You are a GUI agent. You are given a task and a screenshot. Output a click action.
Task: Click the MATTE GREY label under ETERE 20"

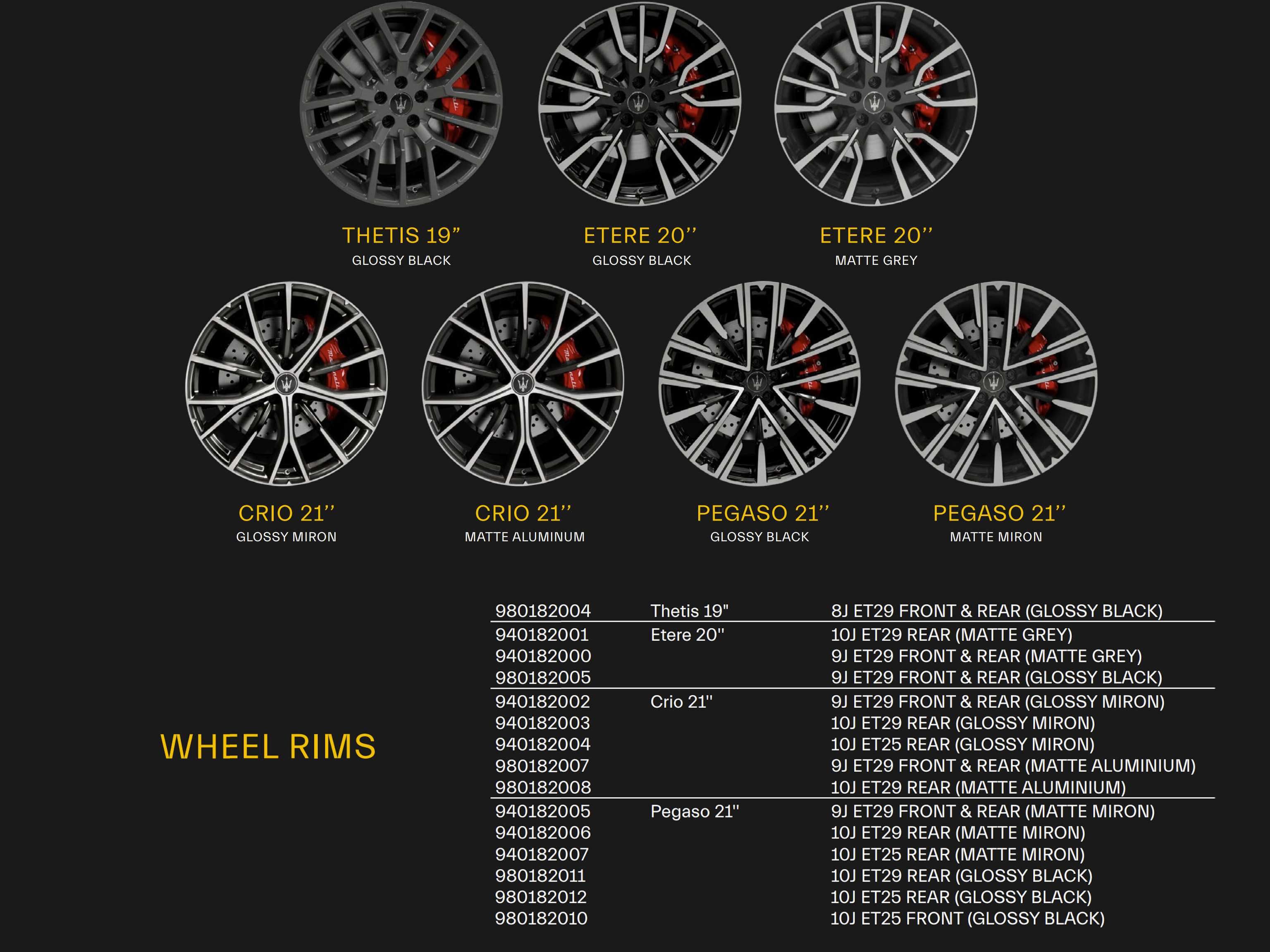coord(876,261)
